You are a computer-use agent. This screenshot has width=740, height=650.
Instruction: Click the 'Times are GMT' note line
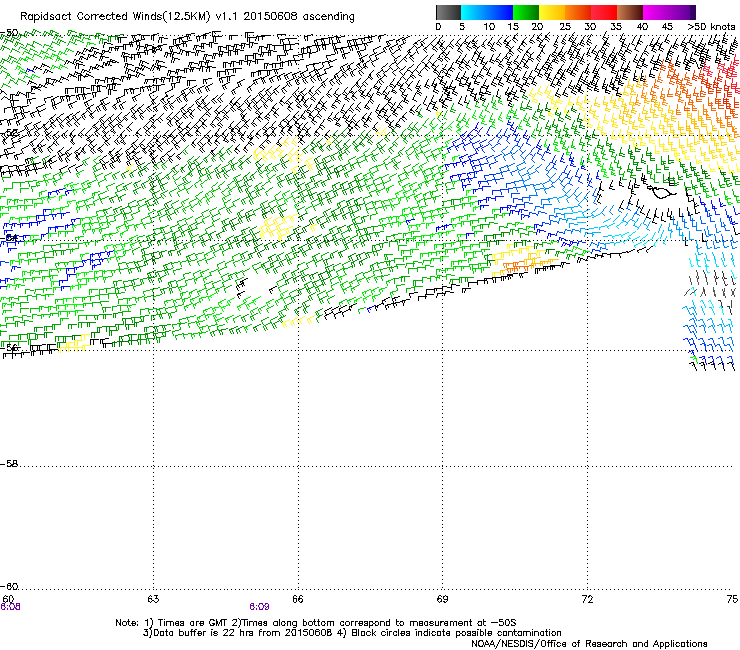[x=316, y=623]
